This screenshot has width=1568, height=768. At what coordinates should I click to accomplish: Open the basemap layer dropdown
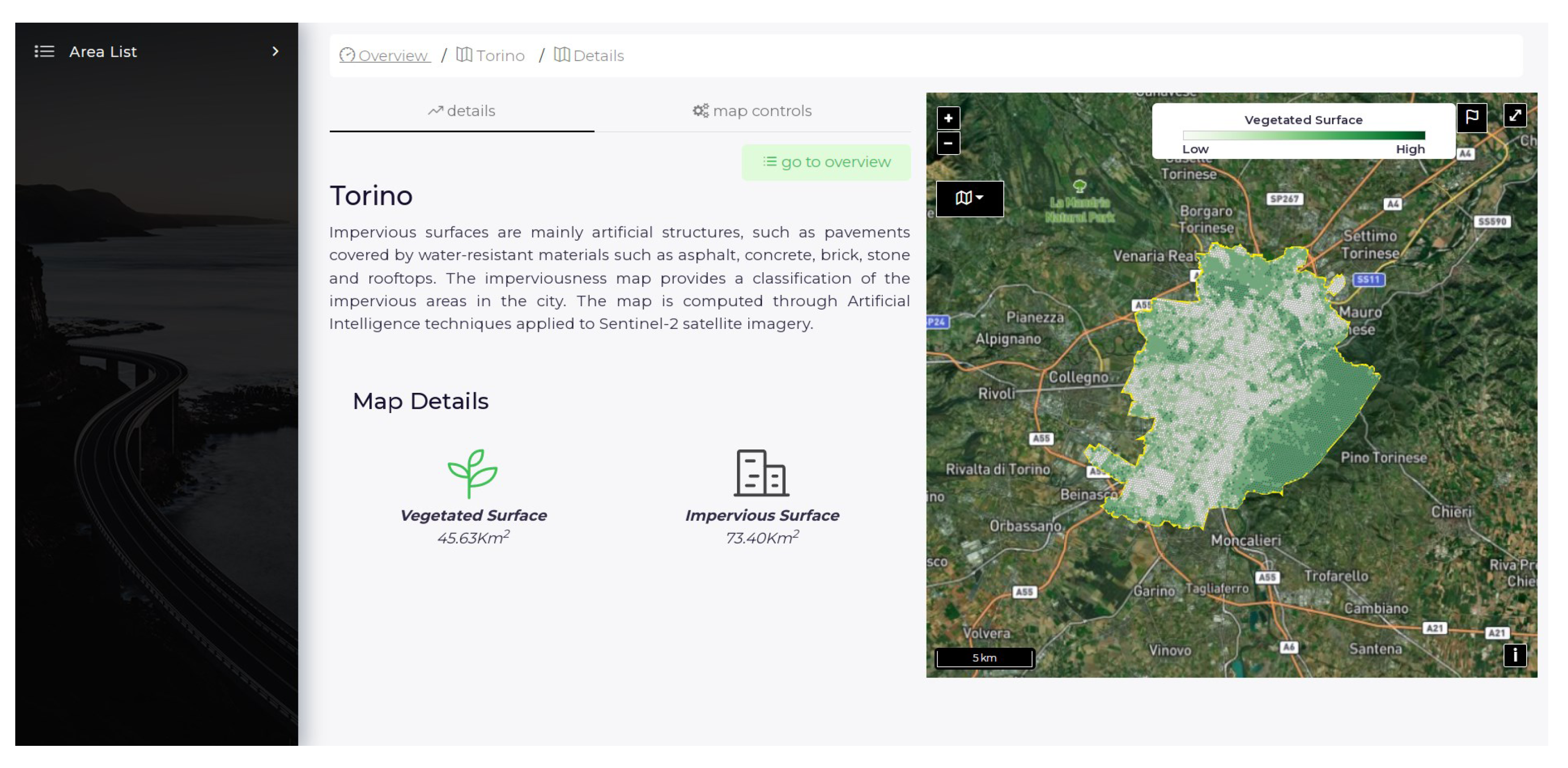[969, 198]
